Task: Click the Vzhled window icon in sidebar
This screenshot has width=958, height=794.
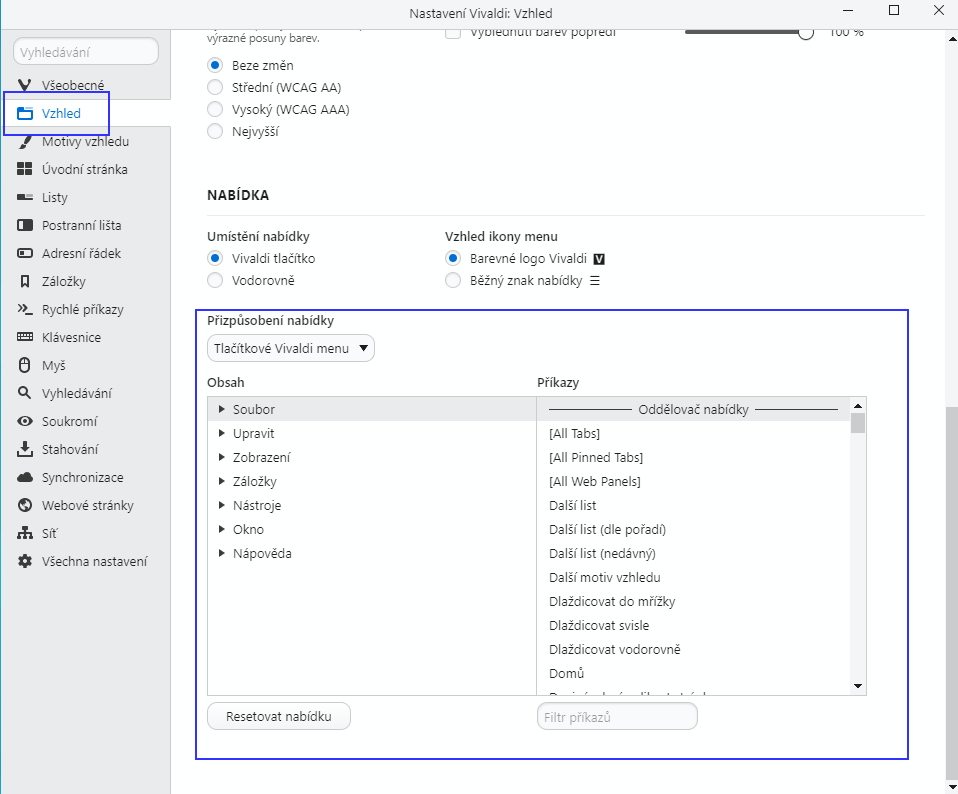Action: pos(24,113)
